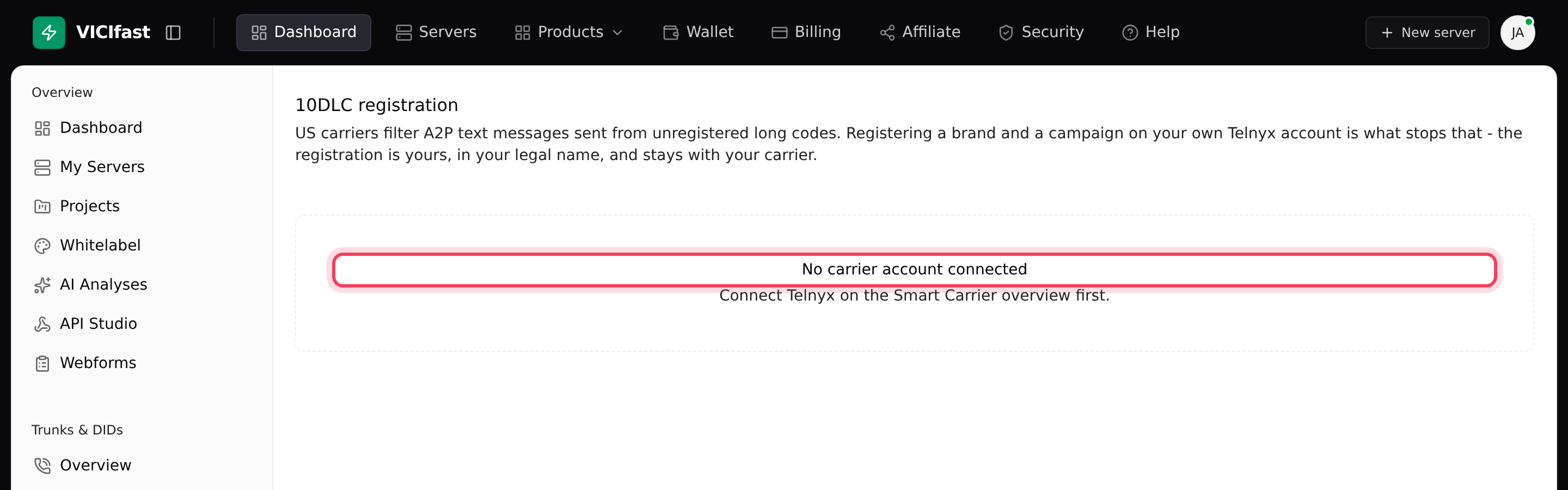Click the Whitelabel palette icon
This screenshot has height=490, width=1568.
point(42,246)
